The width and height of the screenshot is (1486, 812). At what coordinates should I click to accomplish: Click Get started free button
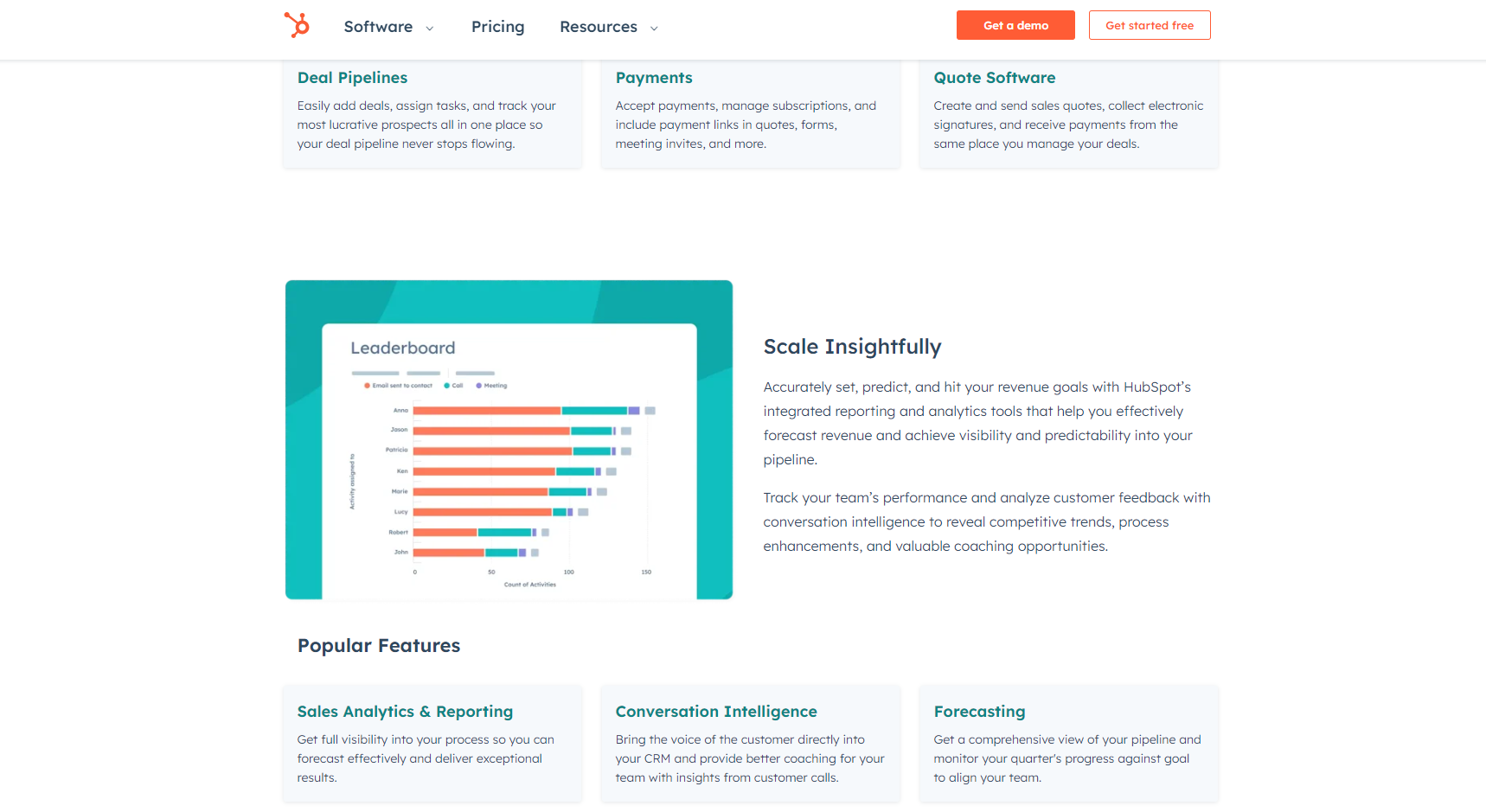point(1149,25)
